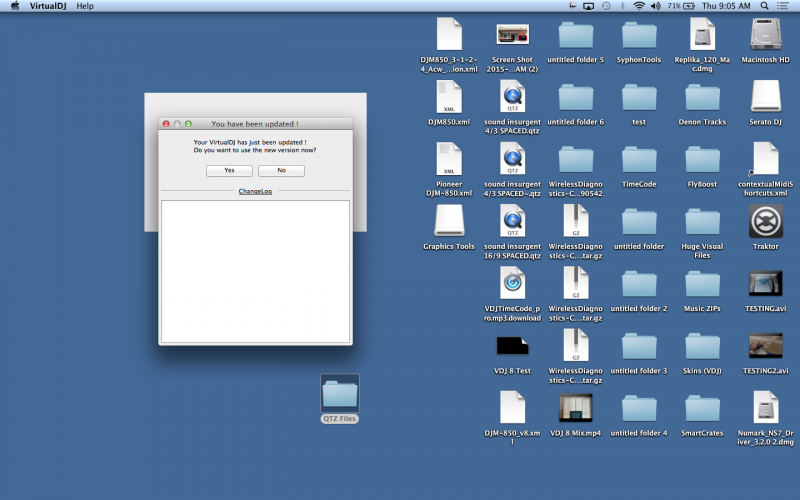Select VDJTimeCode_pro.mp3.download file
This screenshot has height=500, width=800.
coord(512,283)
